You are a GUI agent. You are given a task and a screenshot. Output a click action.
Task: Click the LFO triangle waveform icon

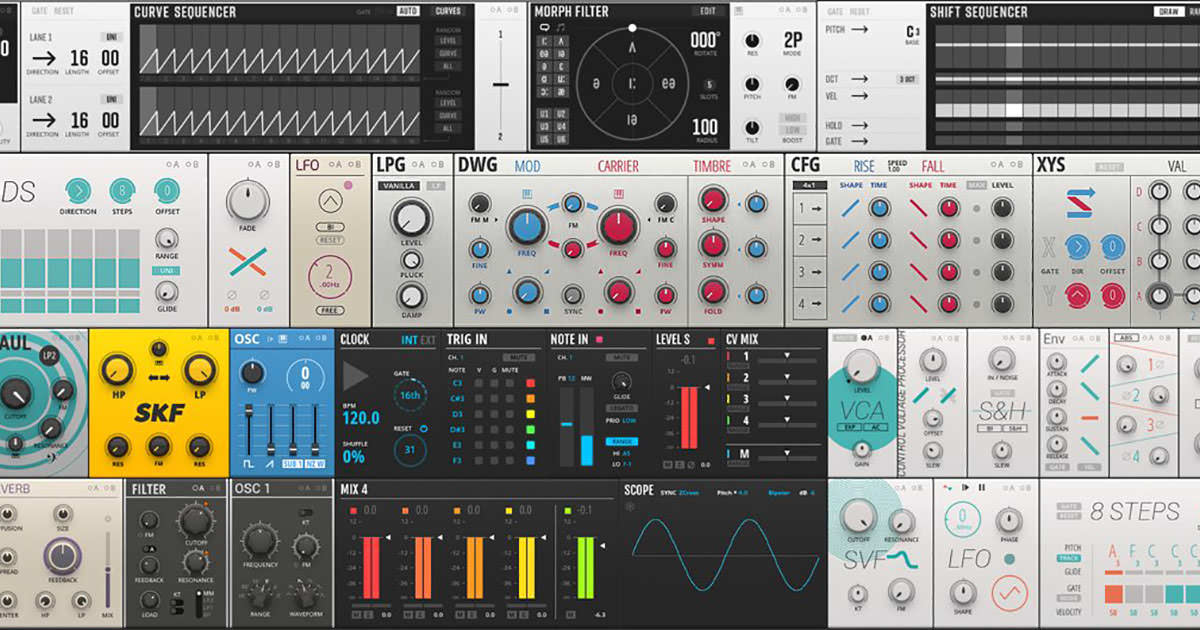[330, 203]
